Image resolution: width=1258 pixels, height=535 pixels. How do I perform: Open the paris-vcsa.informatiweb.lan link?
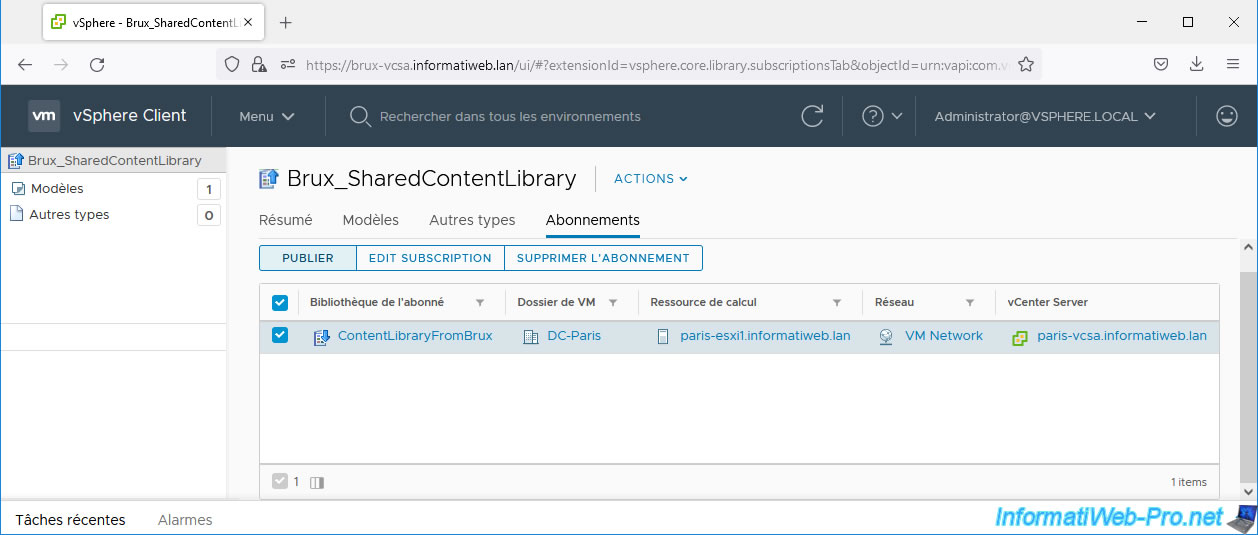click(x=1122, y=336)
